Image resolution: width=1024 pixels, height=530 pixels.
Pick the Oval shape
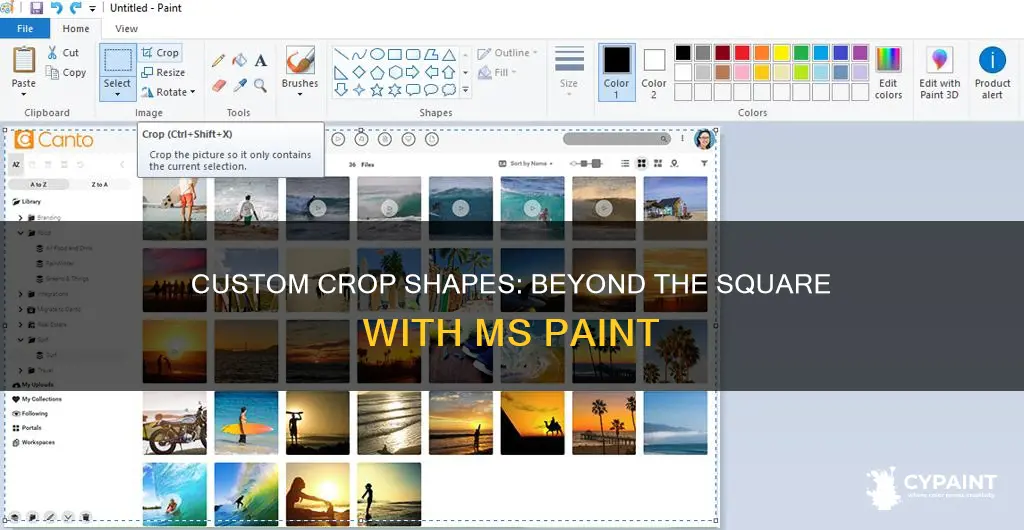click(x=377, y=54)
